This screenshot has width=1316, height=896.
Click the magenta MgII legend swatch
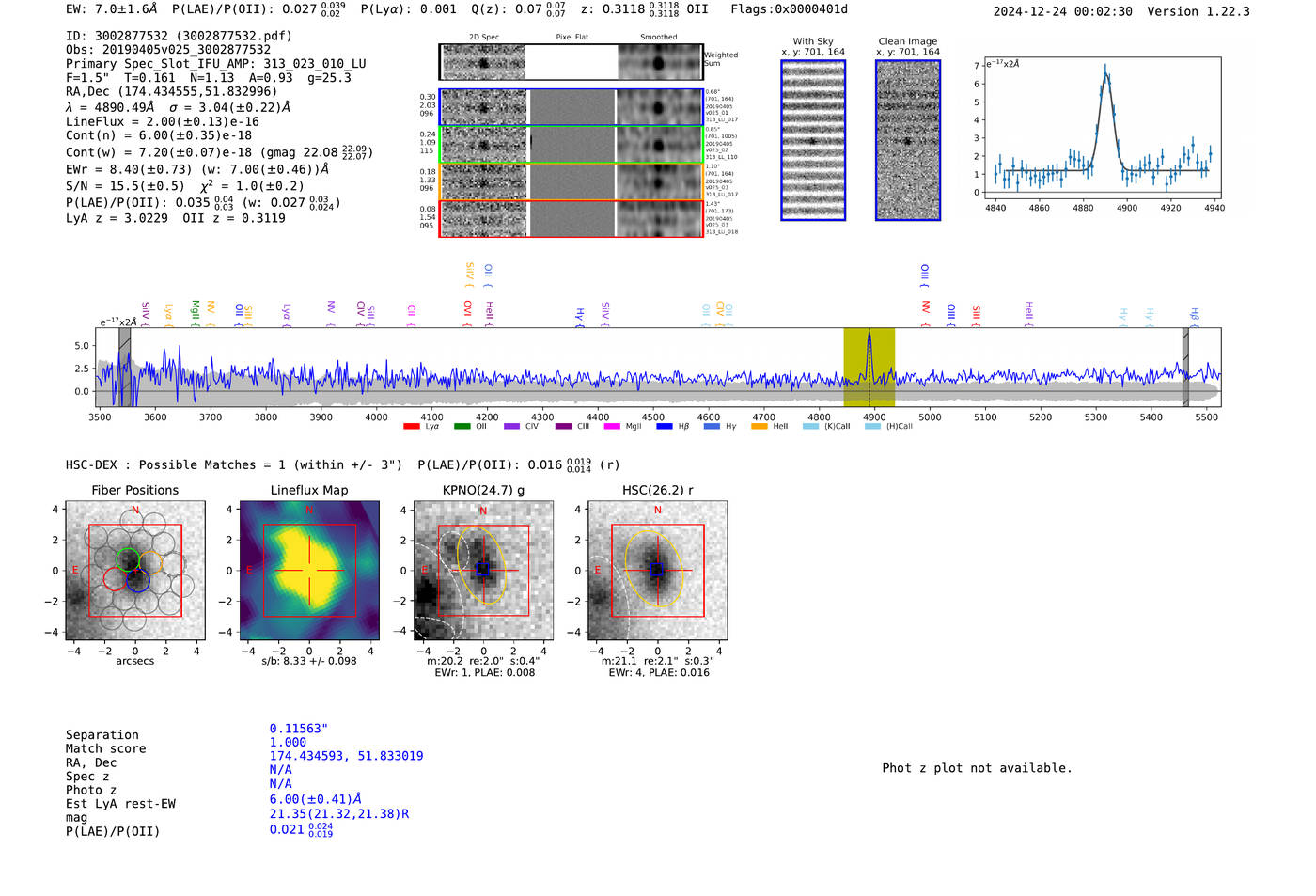tap(611, 426)
